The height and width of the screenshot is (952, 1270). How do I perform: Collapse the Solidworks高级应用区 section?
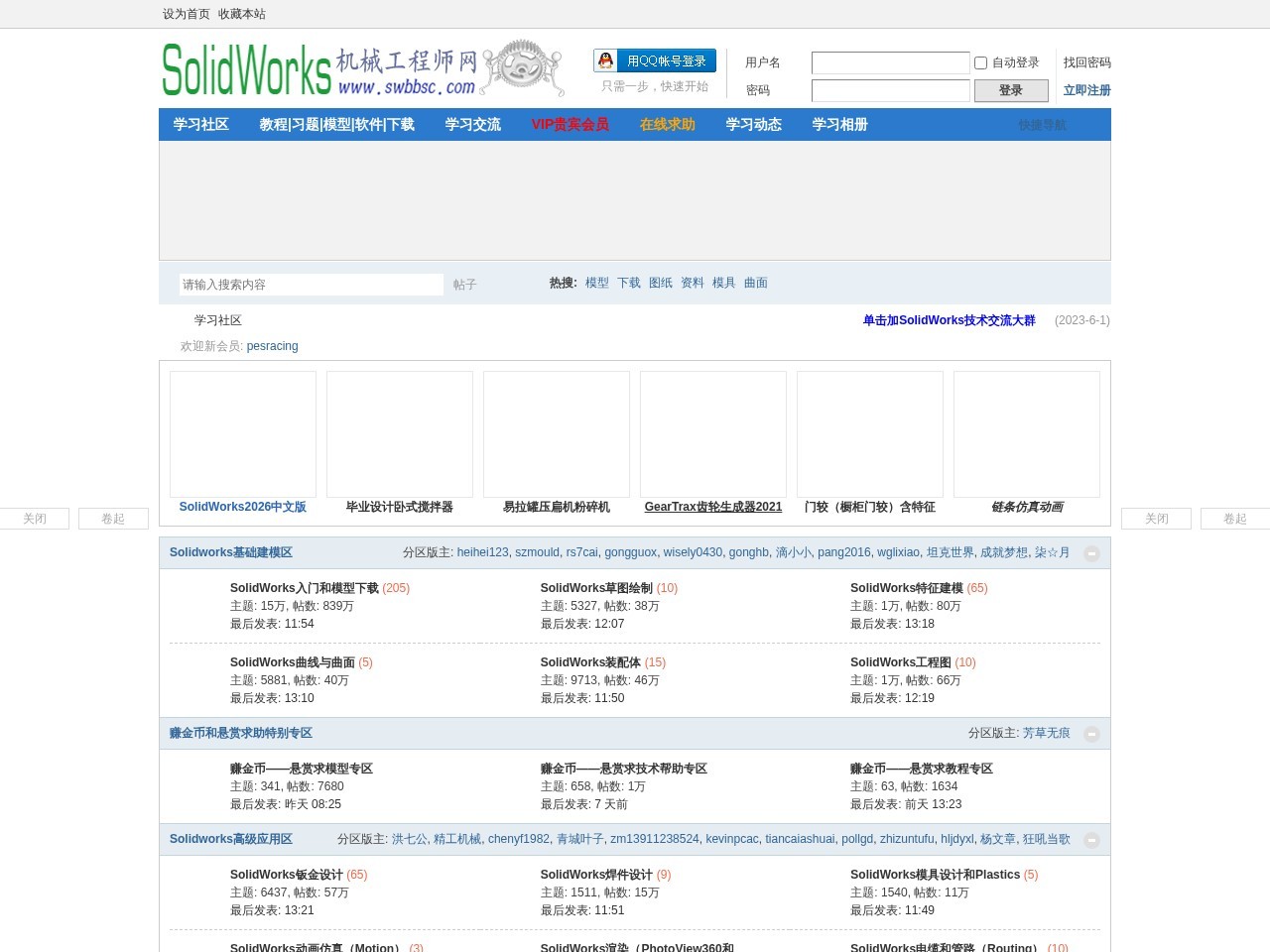(x=1091, y=840)
